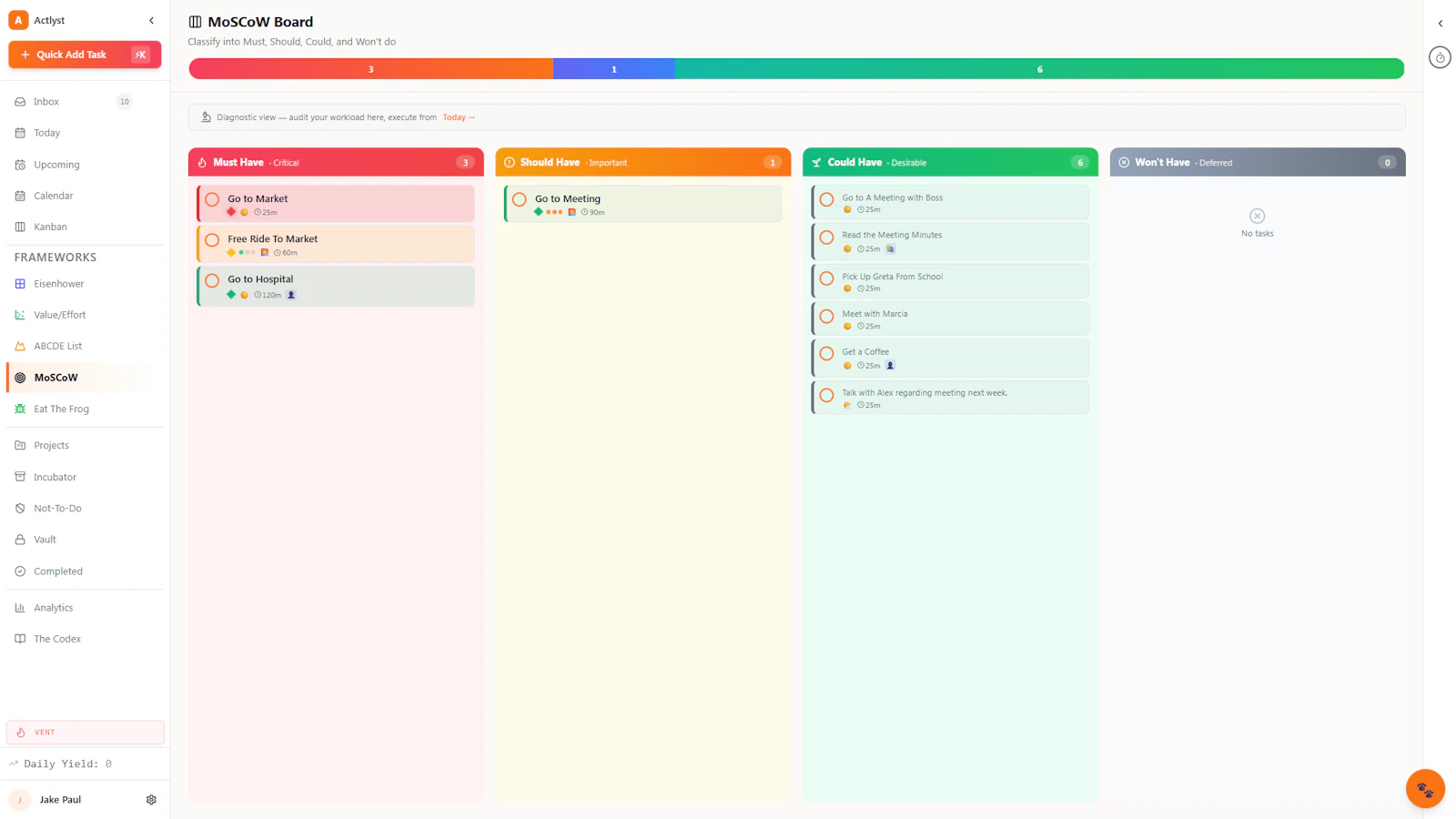Click the Quick Add Task button

point(85,55)
